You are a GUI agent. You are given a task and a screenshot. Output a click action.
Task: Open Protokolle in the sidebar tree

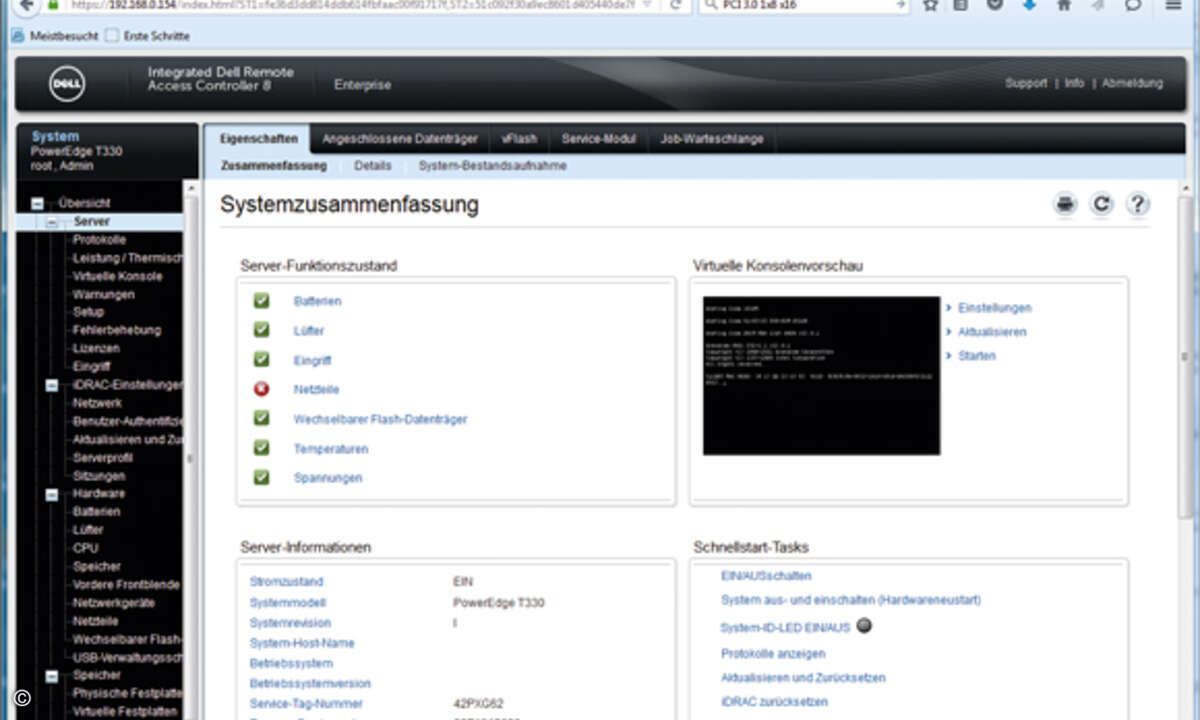[x=99, y=240]
